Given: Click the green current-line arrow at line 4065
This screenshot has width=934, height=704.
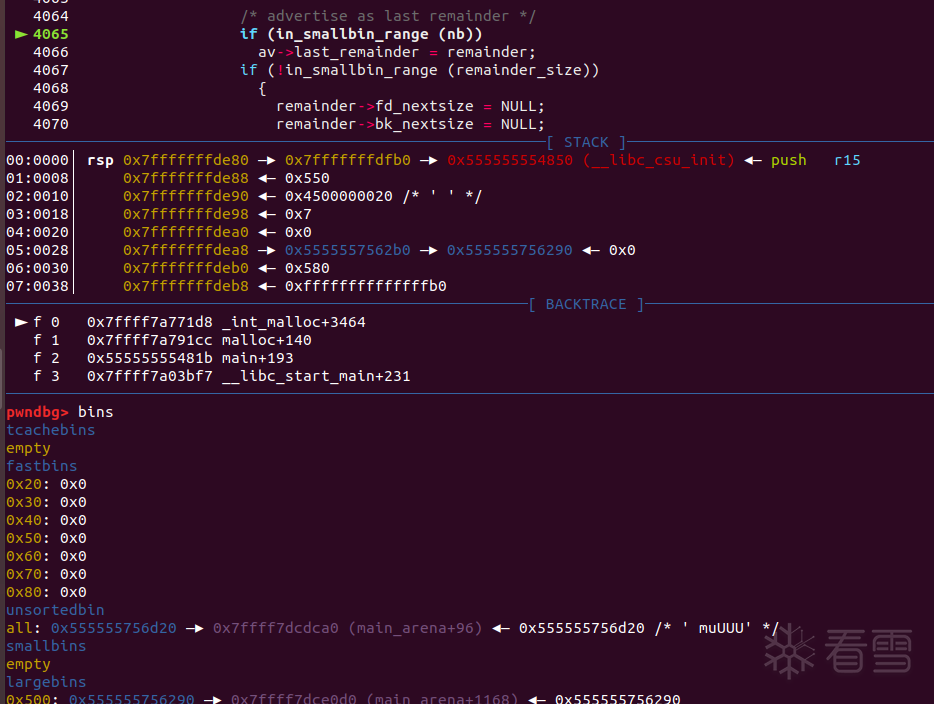Looking at the screenshot, I should pos(21,34).
